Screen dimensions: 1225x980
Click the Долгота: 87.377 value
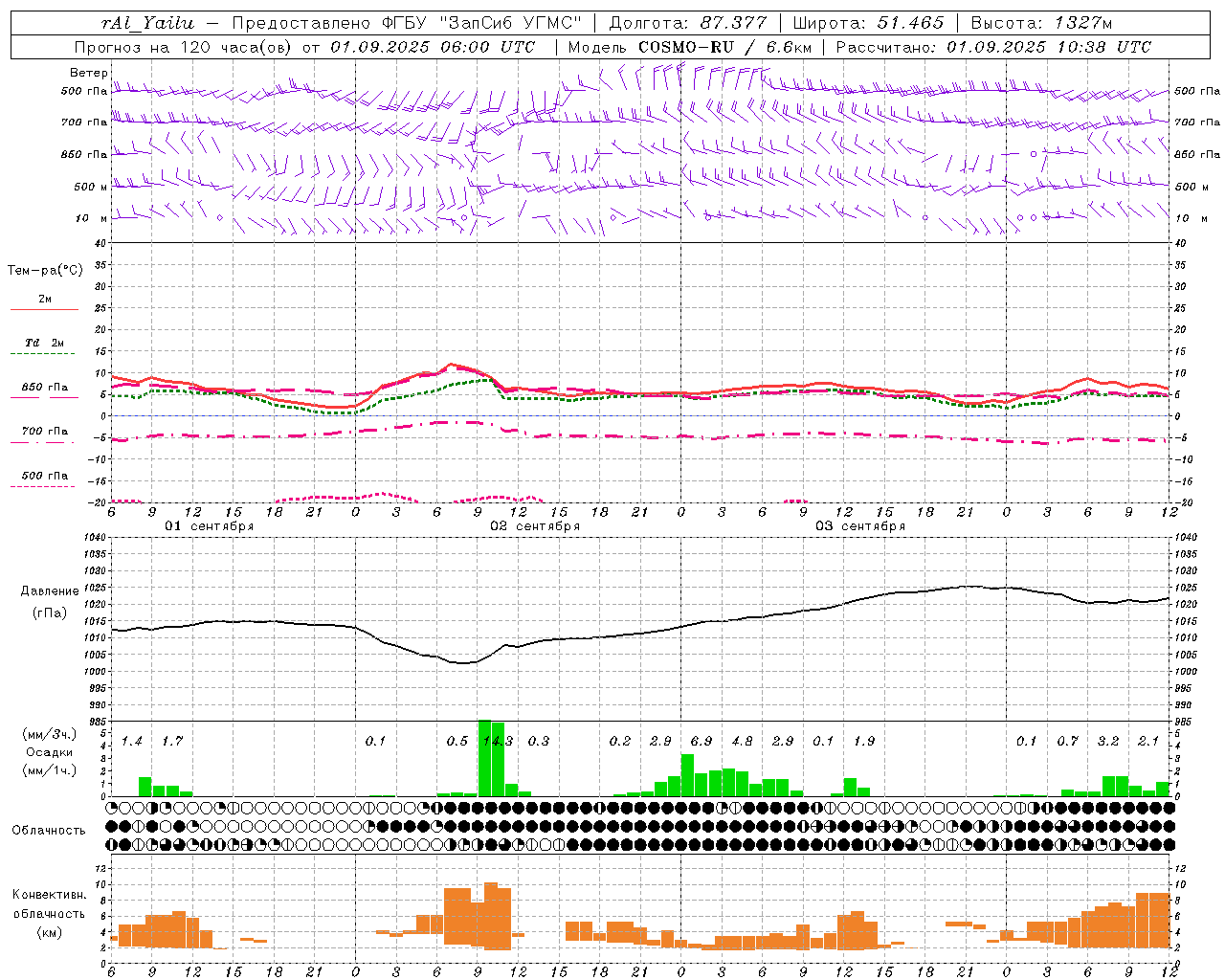[687, 23]
